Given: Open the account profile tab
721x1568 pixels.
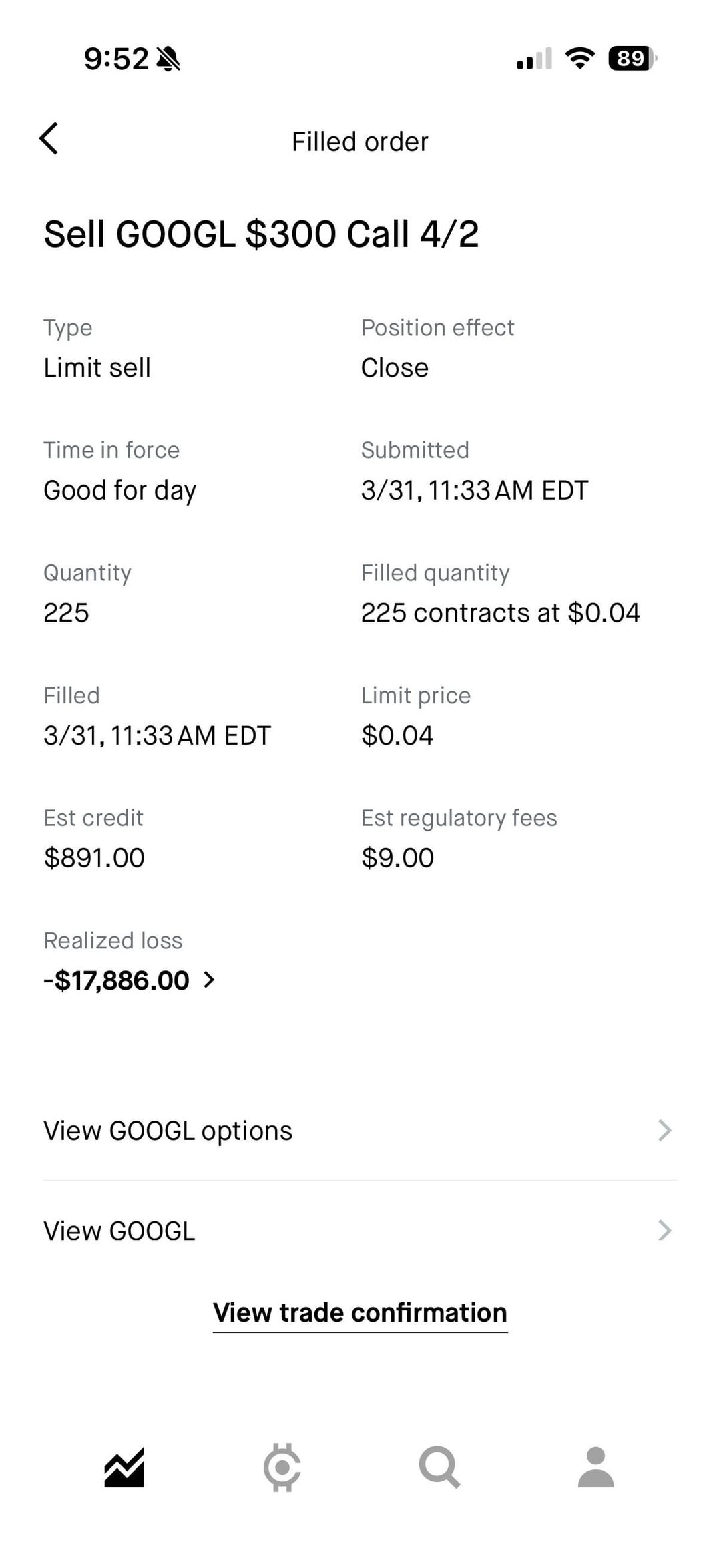Looking at the screenshot, I should [x=595, y=1467].
